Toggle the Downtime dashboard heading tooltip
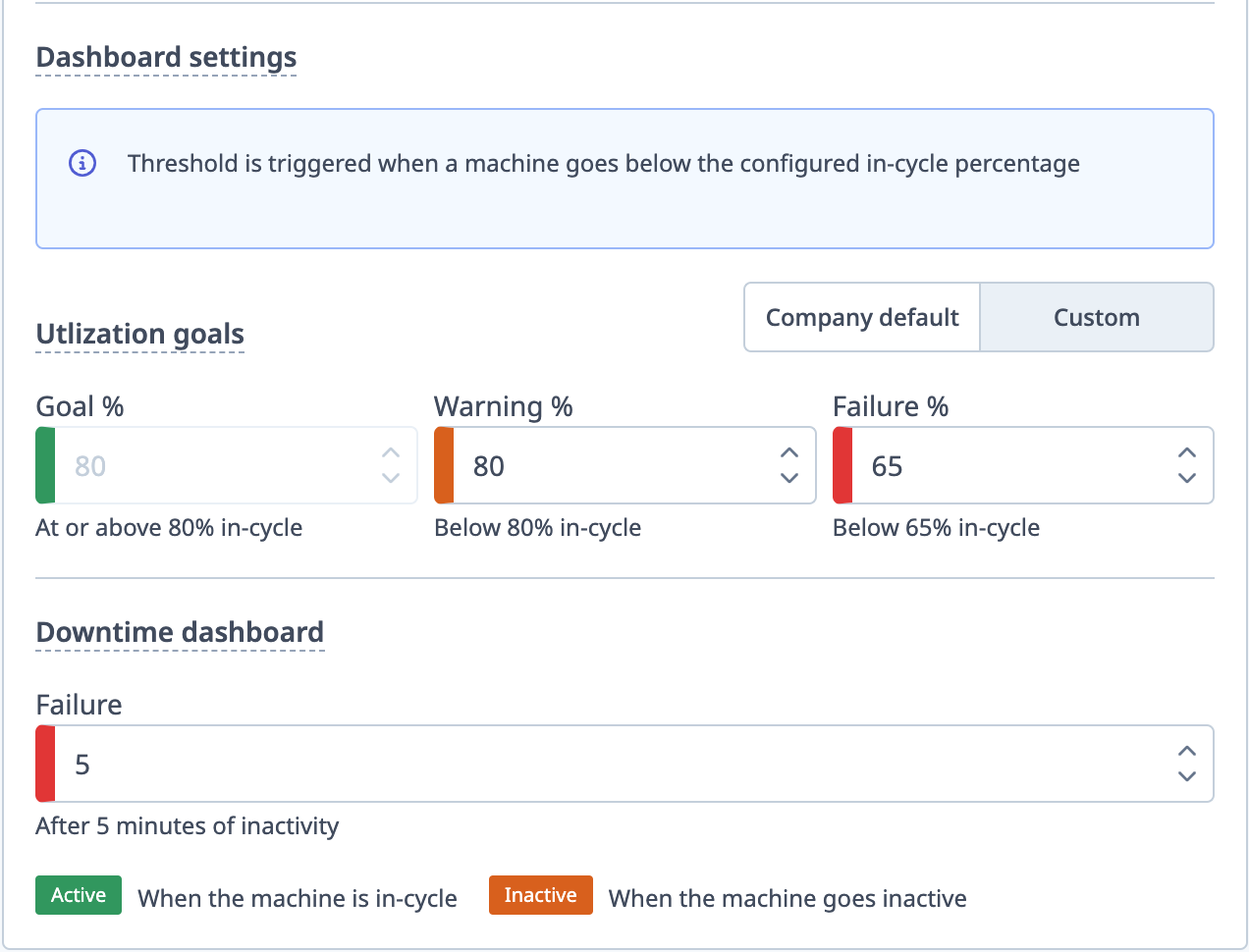Screen dimensions: 1249x952 pyautogui.click(x=180, y=632)
